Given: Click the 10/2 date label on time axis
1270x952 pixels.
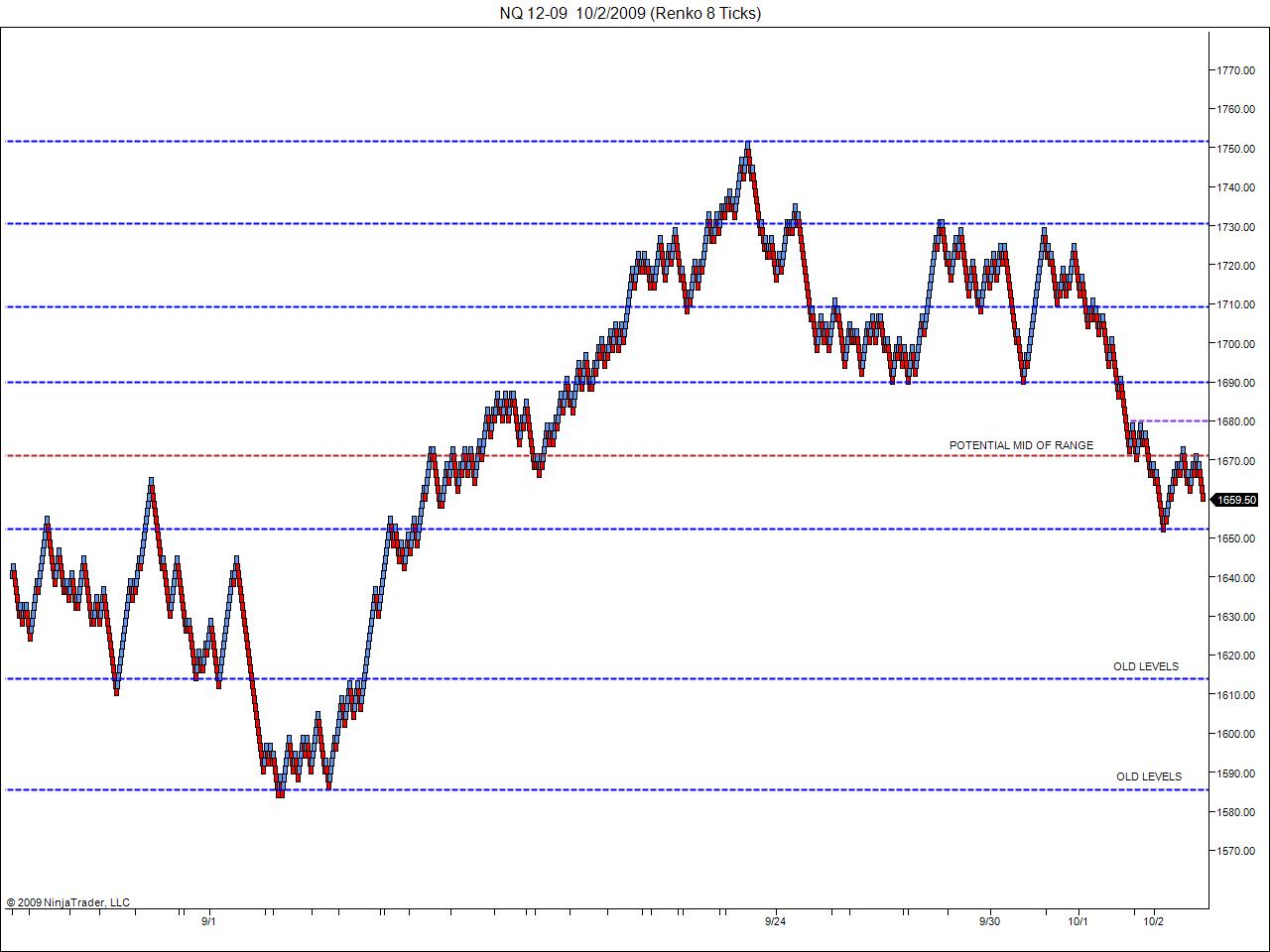Looking at the screenshot, I should pyautogui.click(x=1154, y=921).
